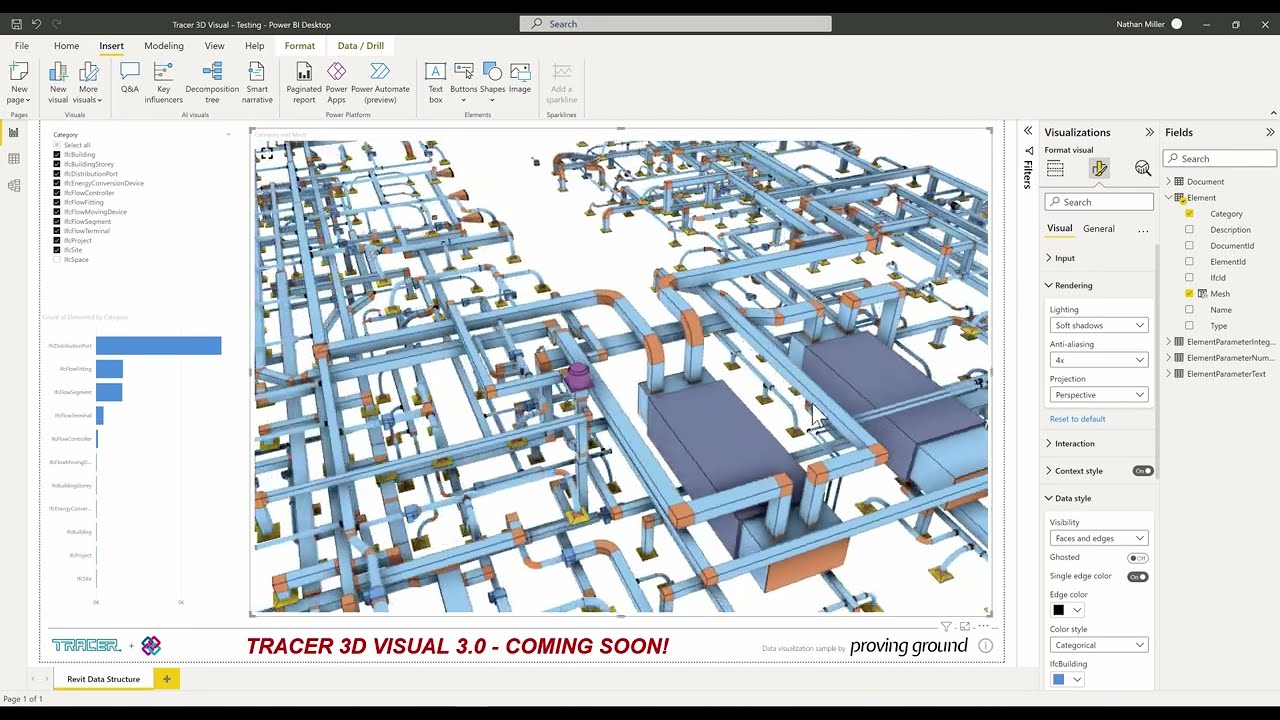The width and height of the screenshot is (1280, 720).
Task: Check the ElementId field
Action: pos(1189,261)
